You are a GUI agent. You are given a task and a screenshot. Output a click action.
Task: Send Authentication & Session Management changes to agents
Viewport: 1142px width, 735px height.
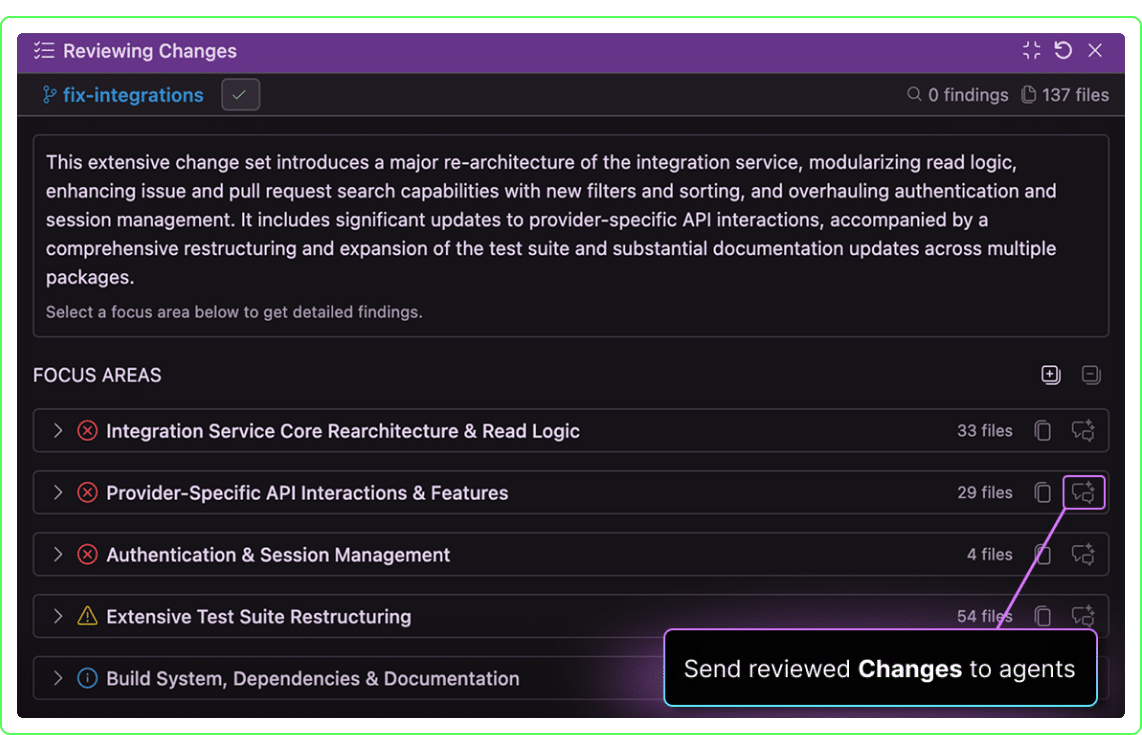point(1083,554)
